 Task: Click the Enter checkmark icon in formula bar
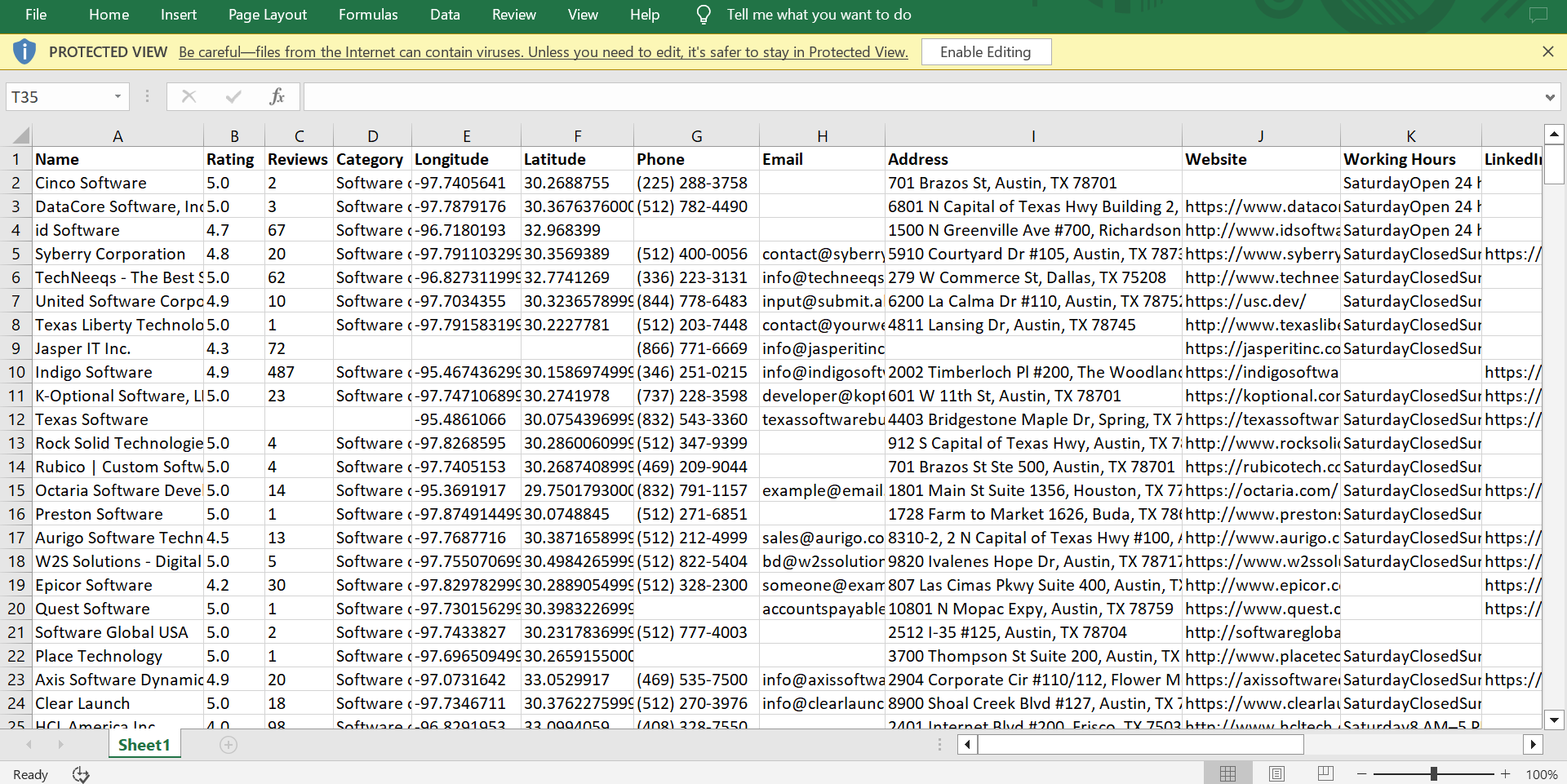(x=233, y=97)
